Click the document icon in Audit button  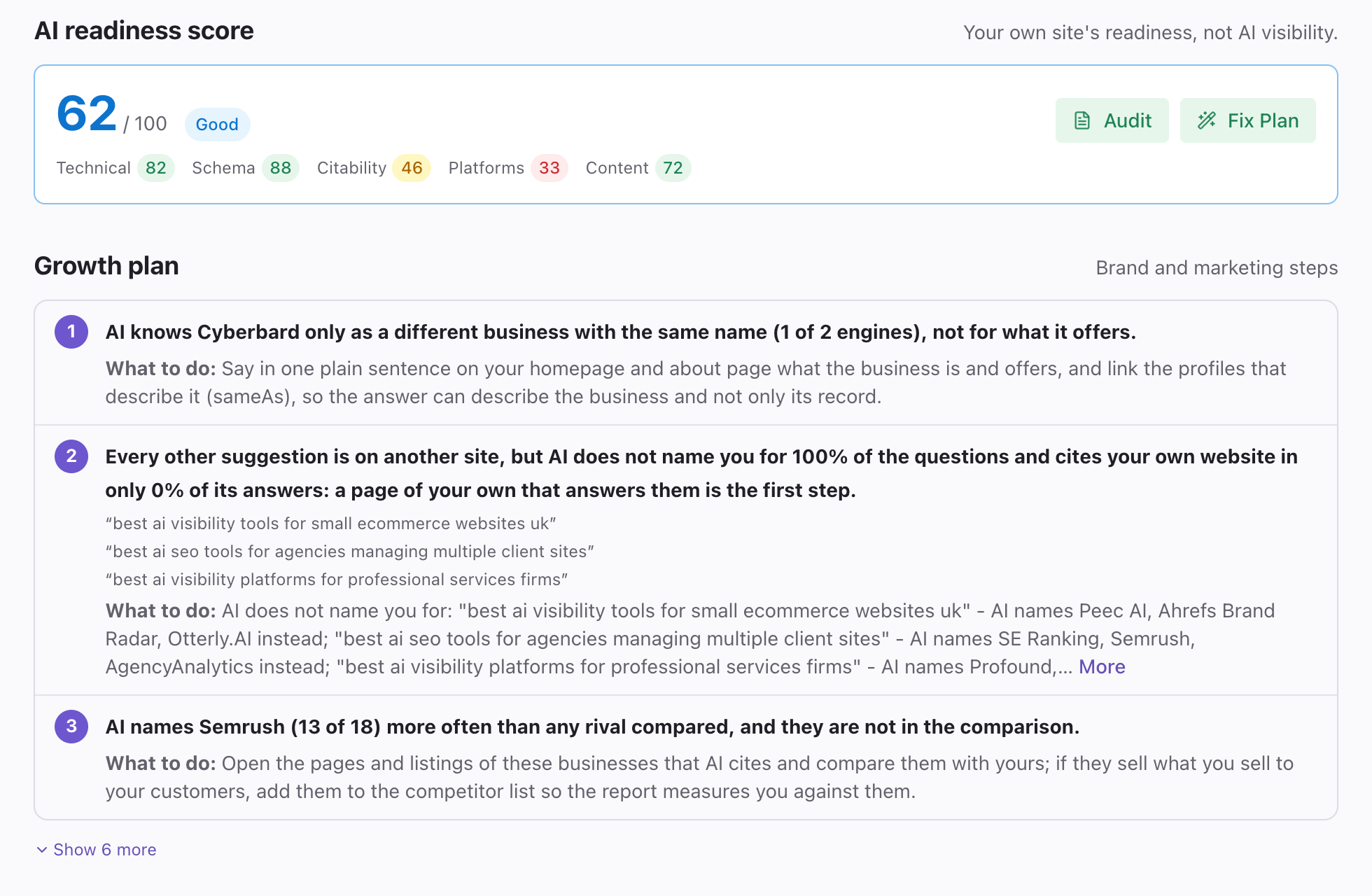1082,120
